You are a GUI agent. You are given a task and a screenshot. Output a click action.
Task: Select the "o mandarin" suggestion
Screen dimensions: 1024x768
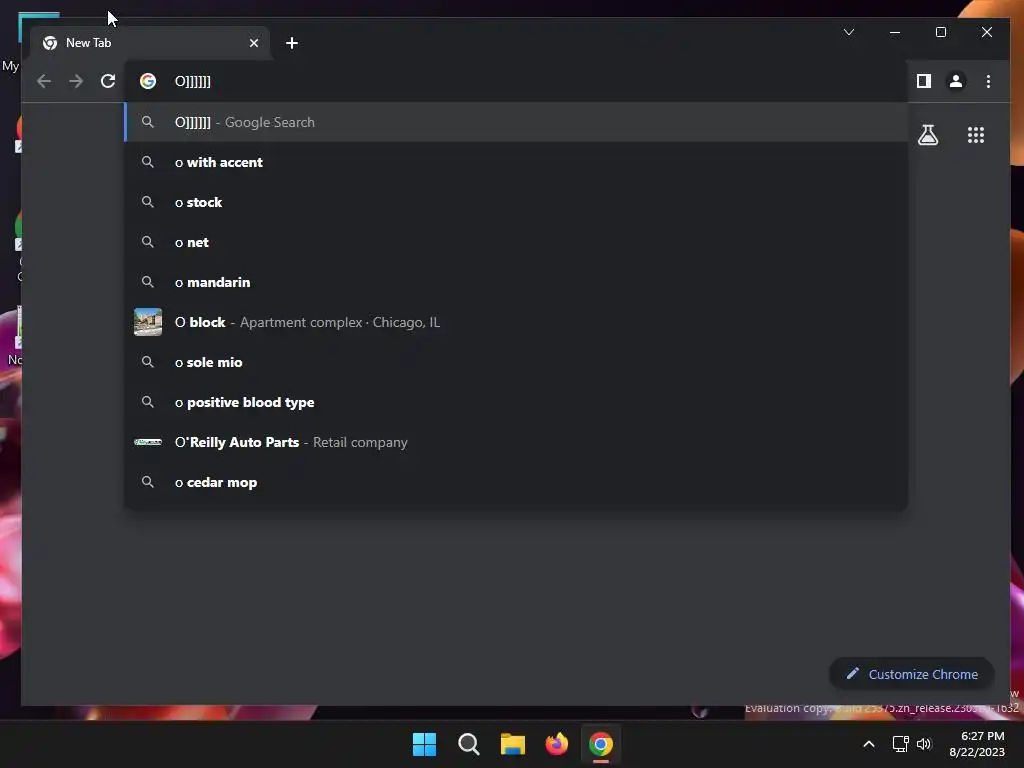pos(516,282)
